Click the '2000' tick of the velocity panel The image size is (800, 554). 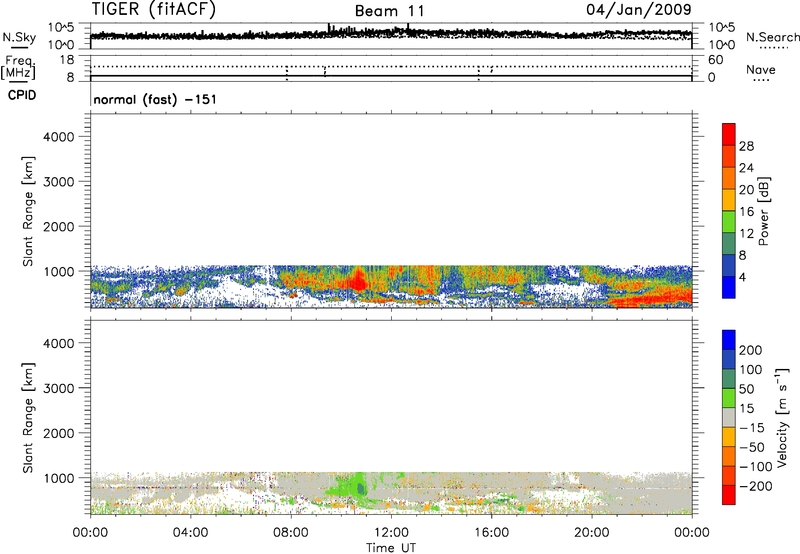[x=59, y=433]
